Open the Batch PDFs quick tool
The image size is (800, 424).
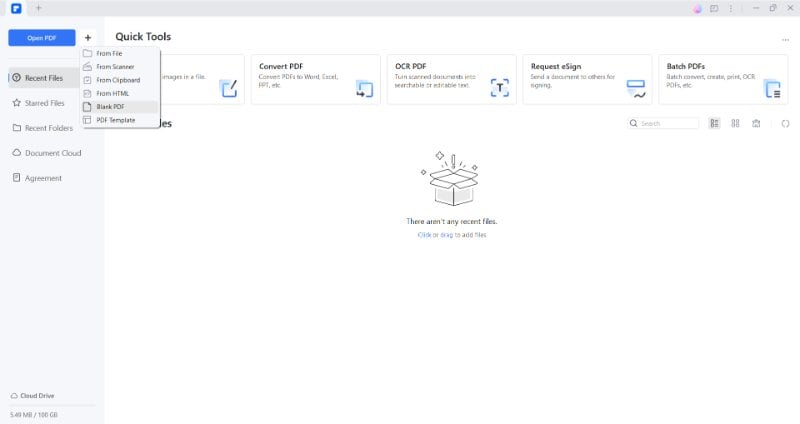[723, 80]
